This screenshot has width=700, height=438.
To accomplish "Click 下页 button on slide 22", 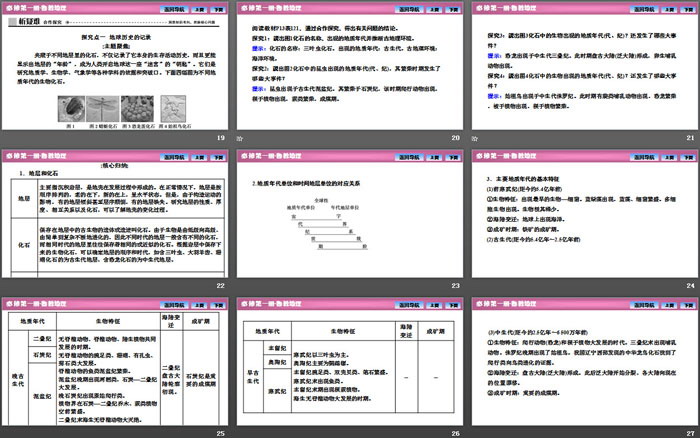I will point(217,156).
